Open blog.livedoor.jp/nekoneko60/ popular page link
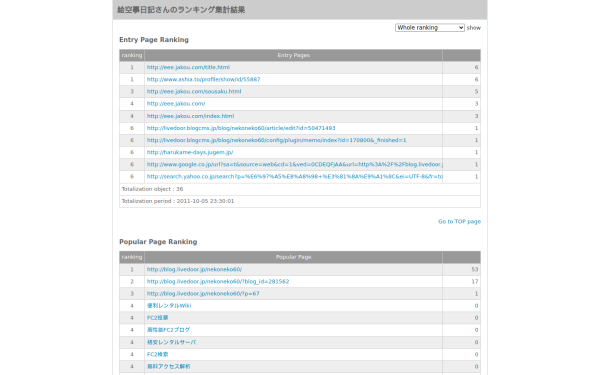Screen dimensions: 600x375 coord(194,269)
